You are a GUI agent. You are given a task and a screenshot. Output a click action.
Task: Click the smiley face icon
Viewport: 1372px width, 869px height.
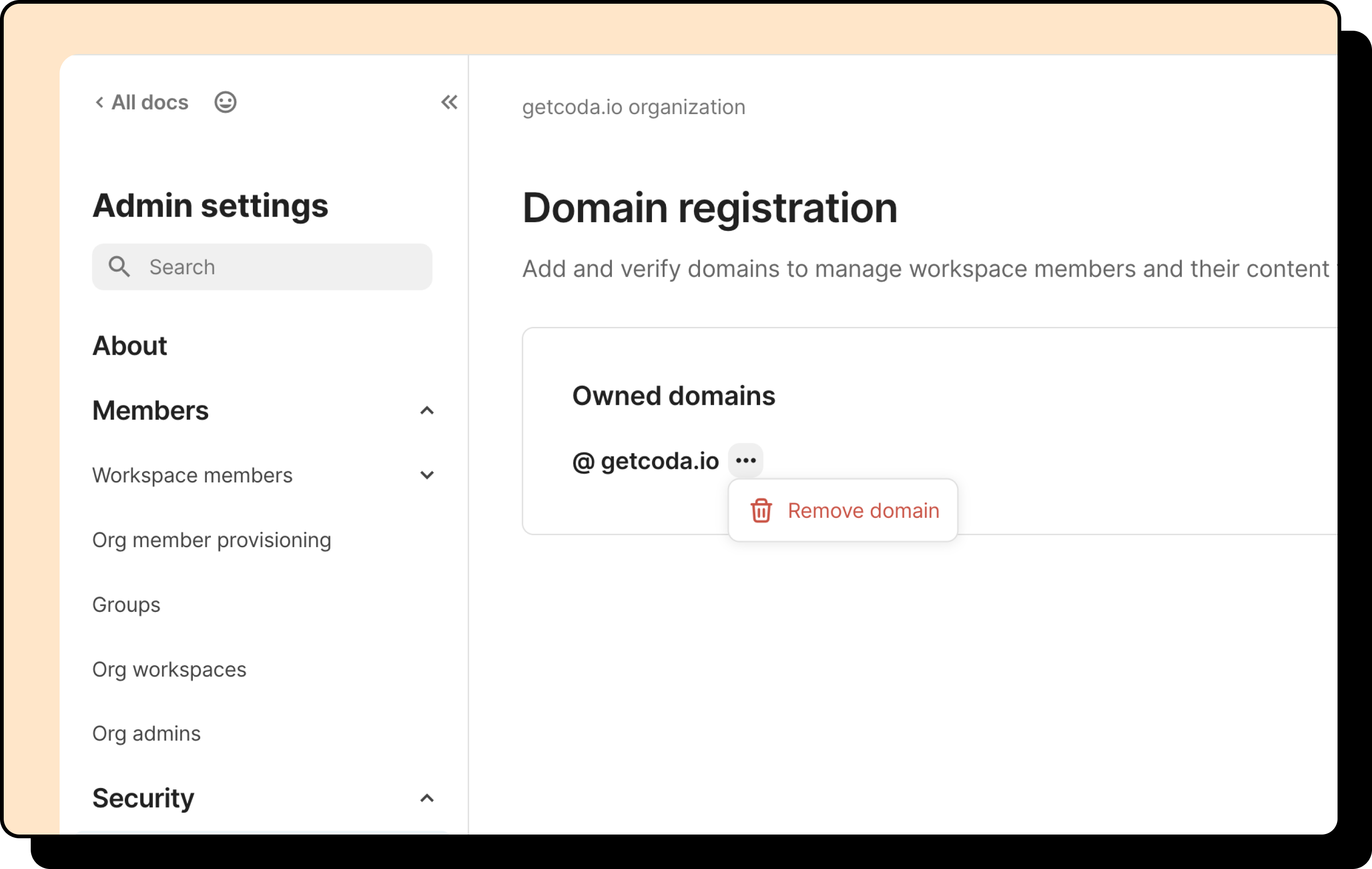pyautogui.click(x=225, y=102)
